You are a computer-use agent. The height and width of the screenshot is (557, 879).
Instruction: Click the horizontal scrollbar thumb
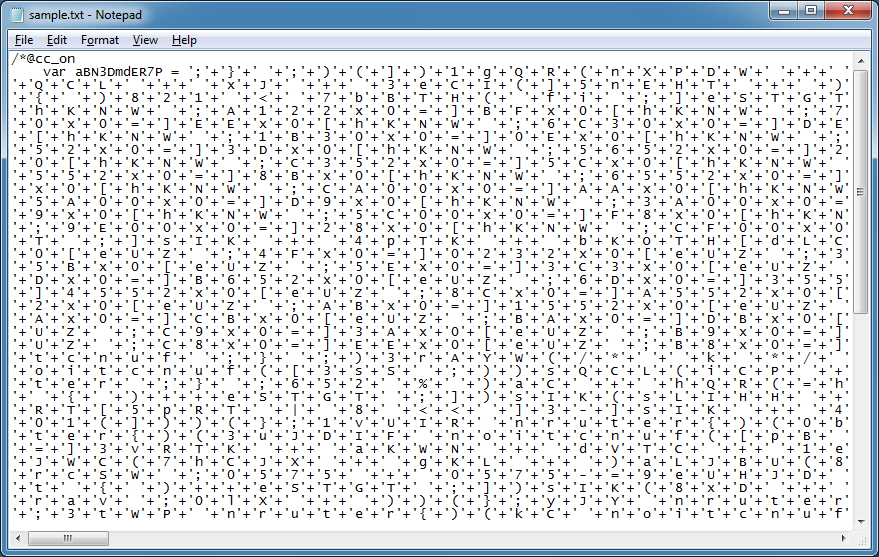70,538
